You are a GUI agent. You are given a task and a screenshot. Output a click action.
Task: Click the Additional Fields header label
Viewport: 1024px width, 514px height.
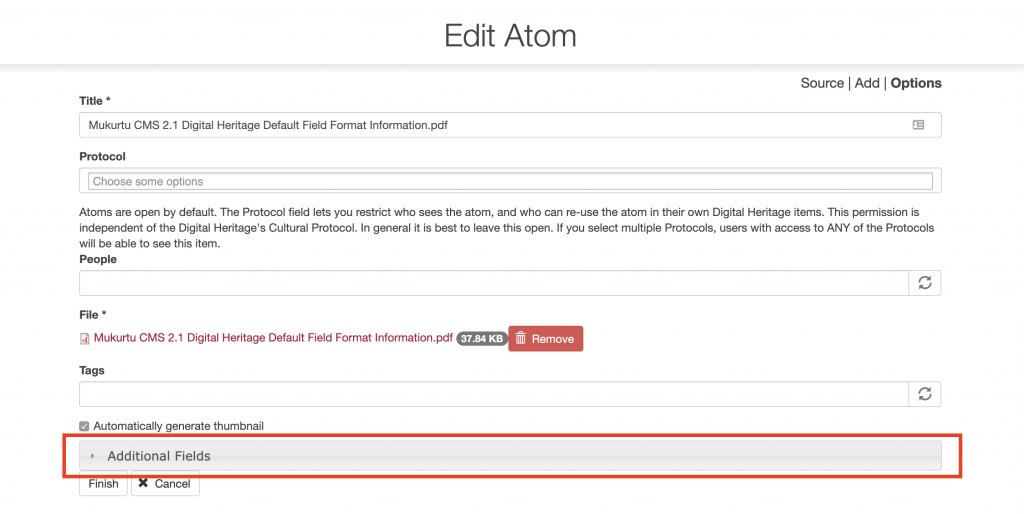point(159,456)
